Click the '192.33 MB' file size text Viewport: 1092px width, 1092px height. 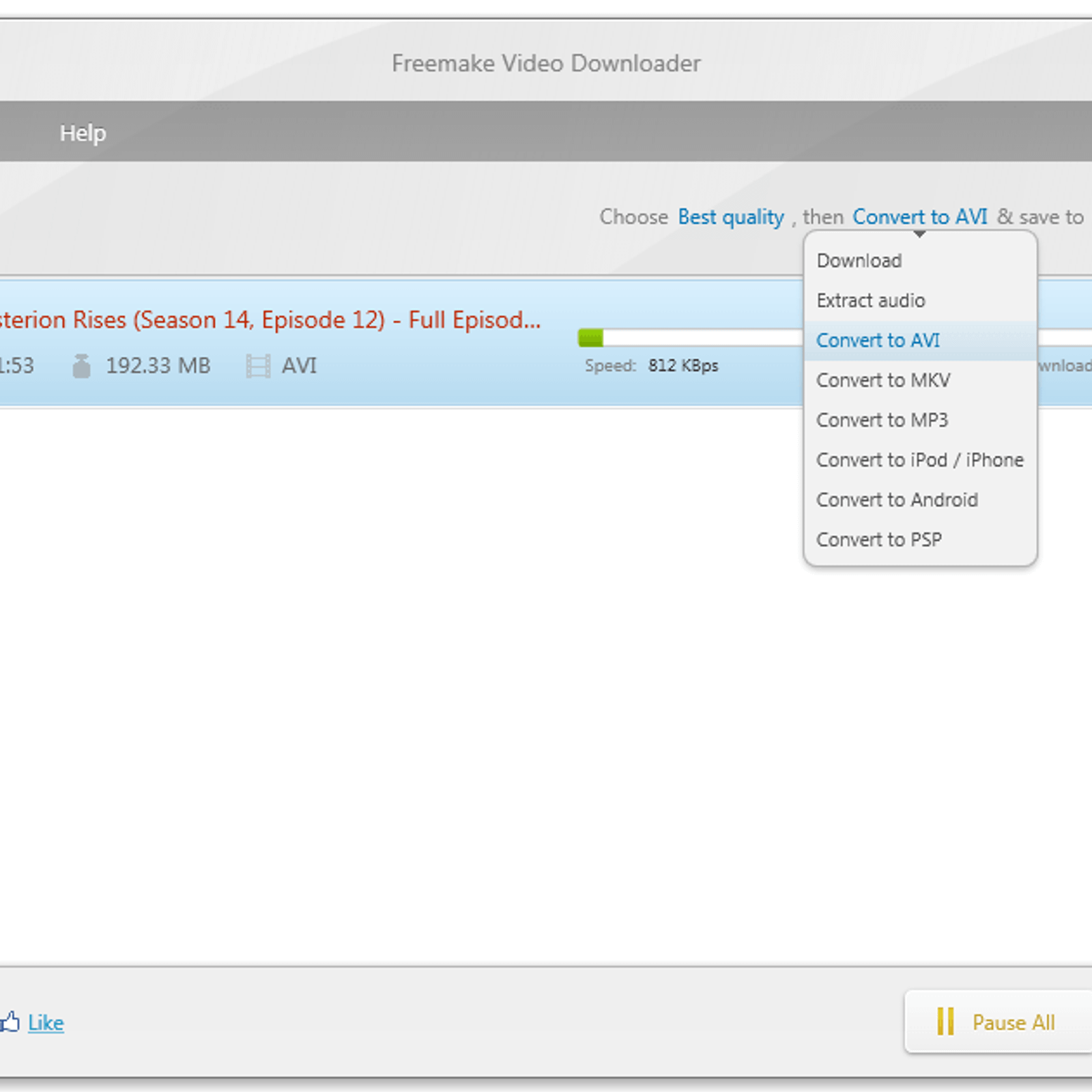point(158,366)
